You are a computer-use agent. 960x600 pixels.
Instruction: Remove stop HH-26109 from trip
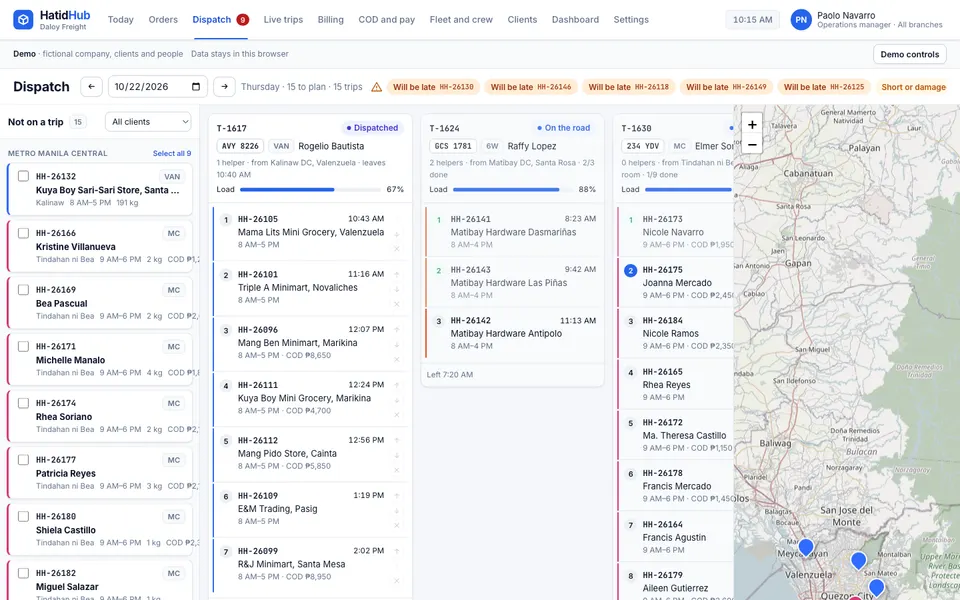397,525
